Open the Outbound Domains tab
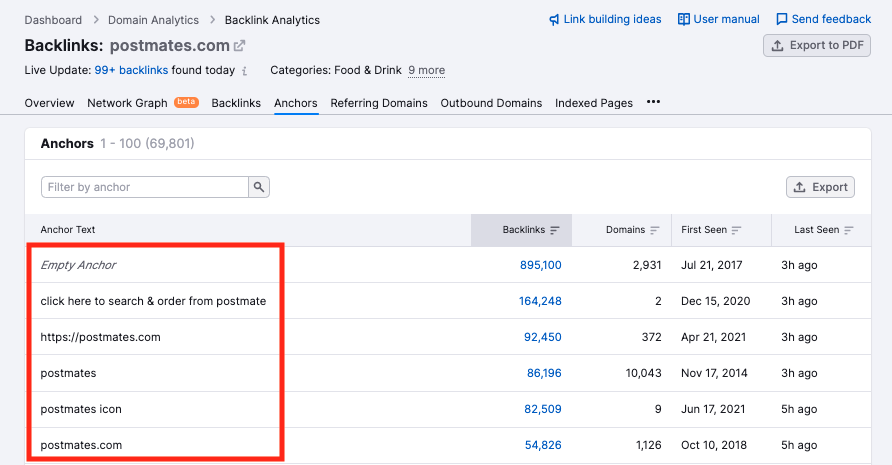This screenshot has height=465, width=892. [x=491, y=103]
